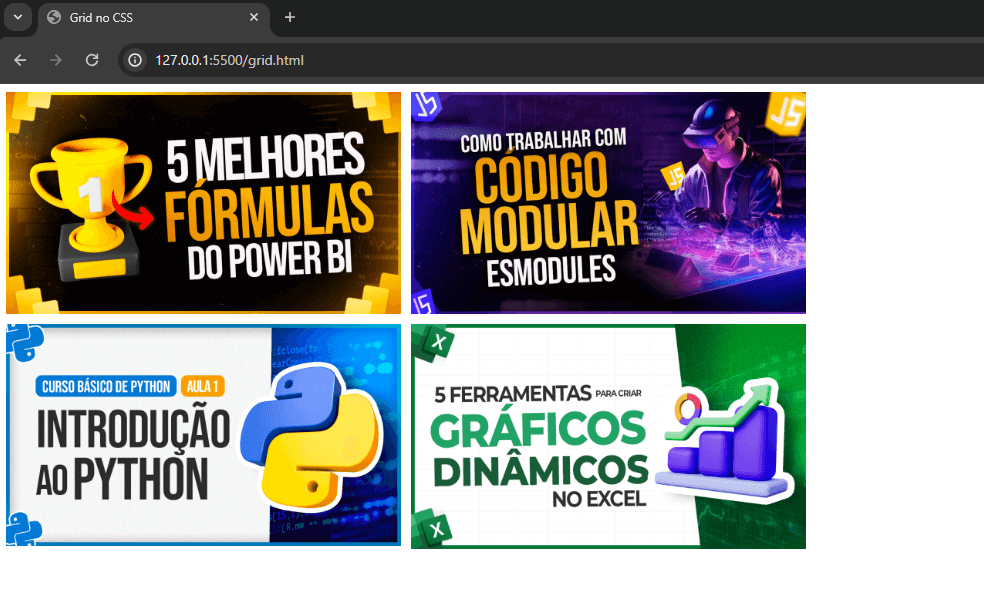Reload the grid.html page
Image resolution: width=984 pixels, height=590 pixels.
pyautogui.click(x=92, y=60)
